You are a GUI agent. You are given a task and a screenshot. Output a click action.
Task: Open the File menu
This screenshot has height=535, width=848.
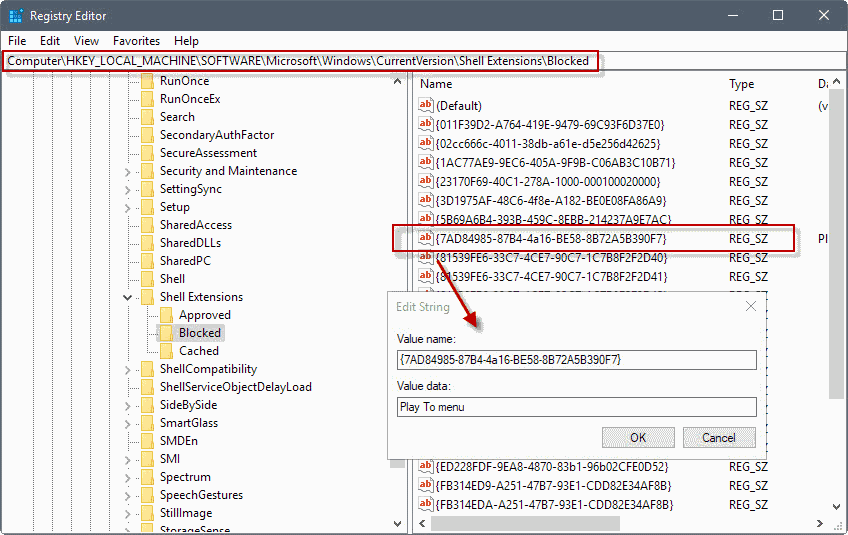[17, 41]
